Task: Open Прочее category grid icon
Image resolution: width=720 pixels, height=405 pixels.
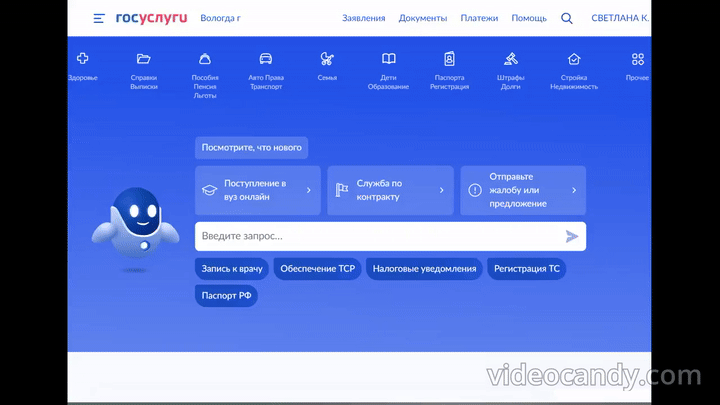Action: tap(638, 59)
